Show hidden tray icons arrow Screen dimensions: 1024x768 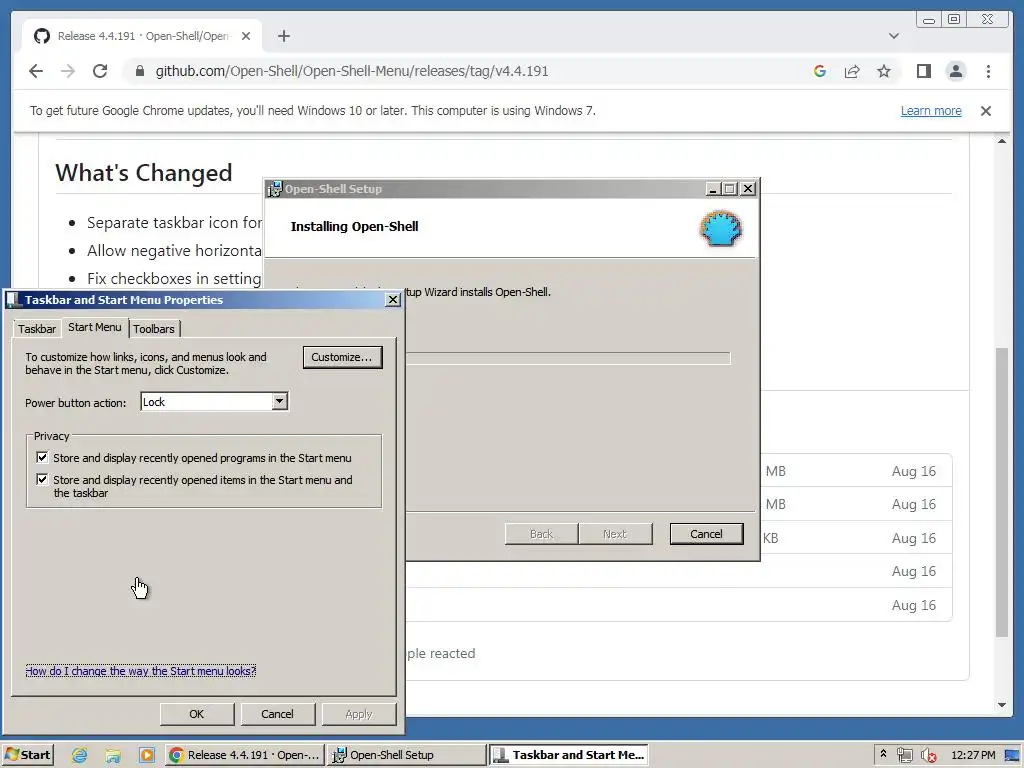tap(883, 754)
